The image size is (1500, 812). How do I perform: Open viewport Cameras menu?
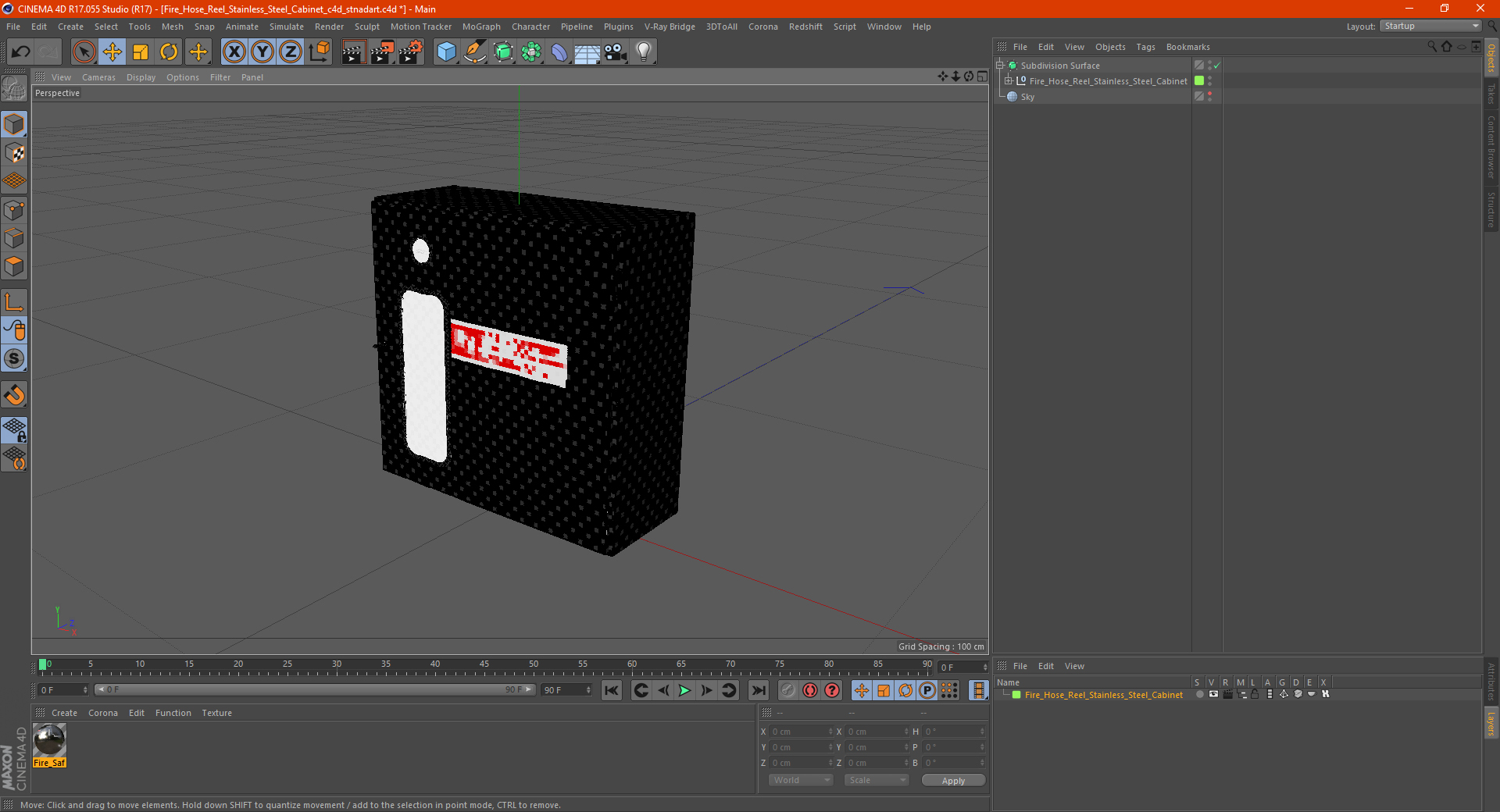98,77
